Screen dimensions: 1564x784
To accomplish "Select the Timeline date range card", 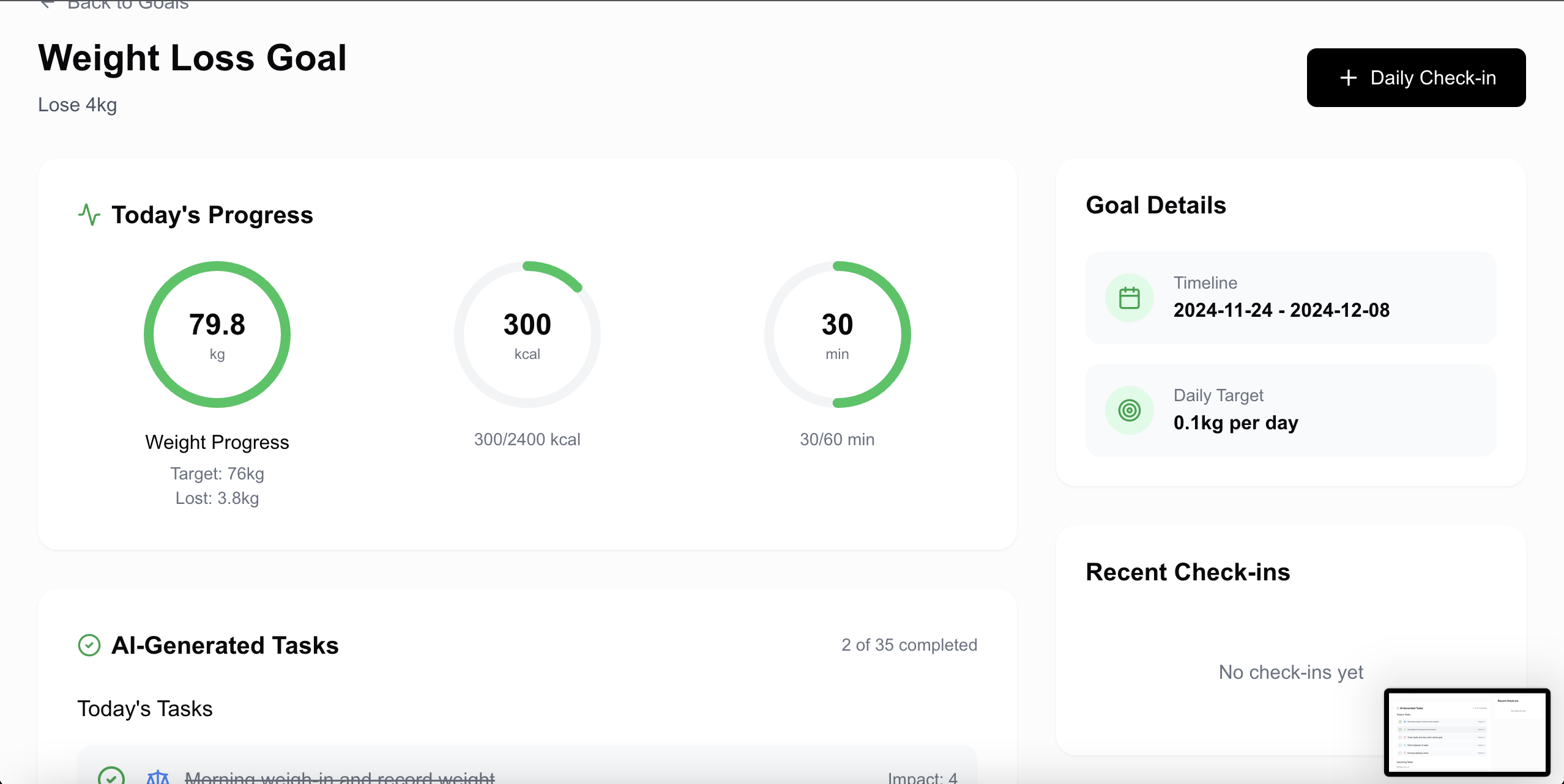I will click(1290, 298).
